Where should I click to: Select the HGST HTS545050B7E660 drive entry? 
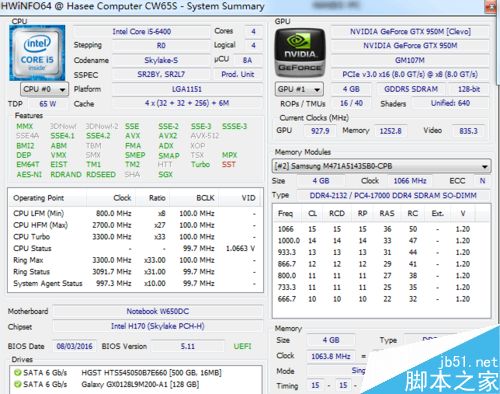pyautogui.click(x=135, y=373)
